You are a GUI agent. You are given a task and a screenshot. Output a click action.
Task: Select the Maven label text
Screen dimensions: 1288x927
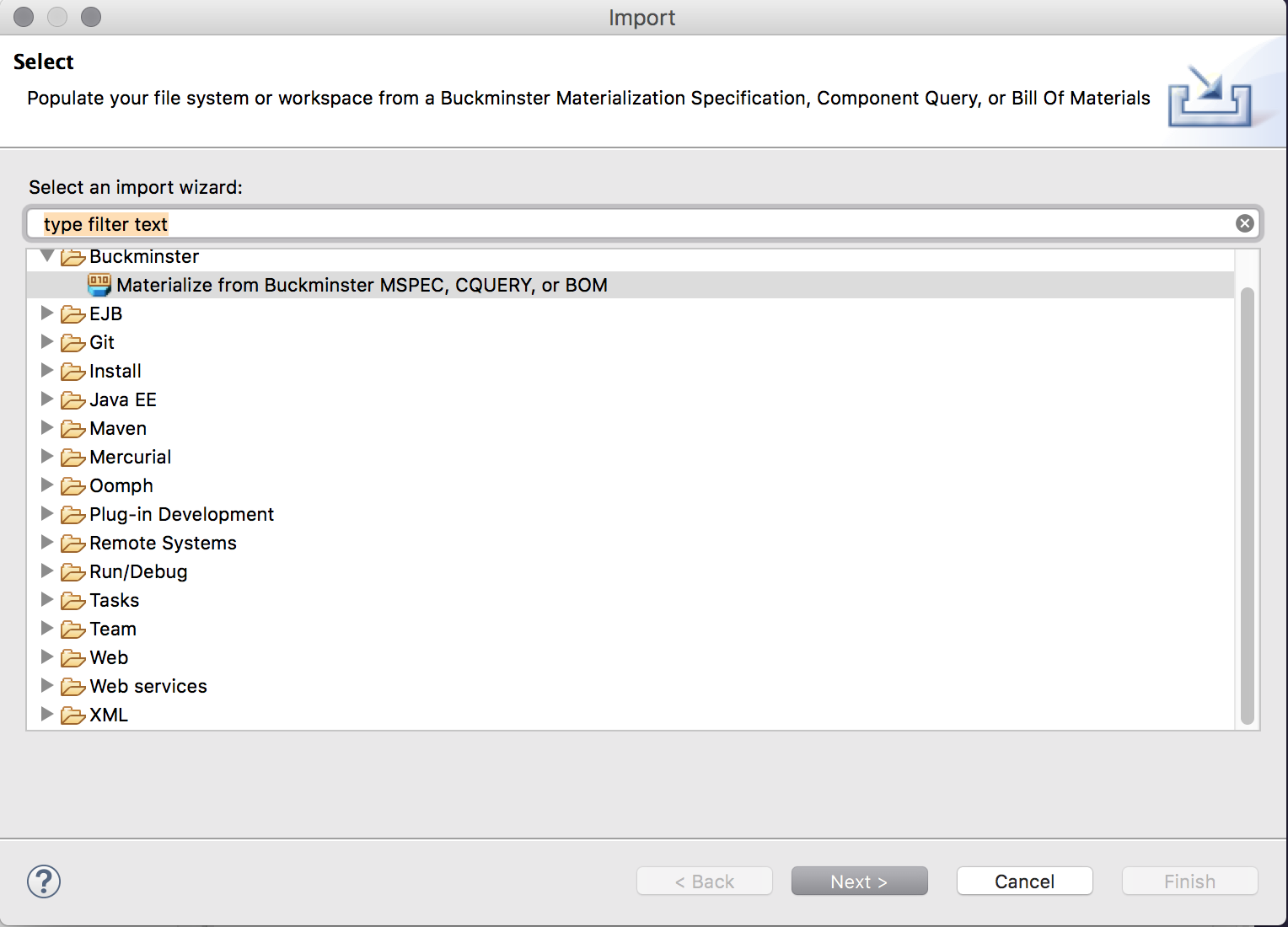[x=118, y=428]
